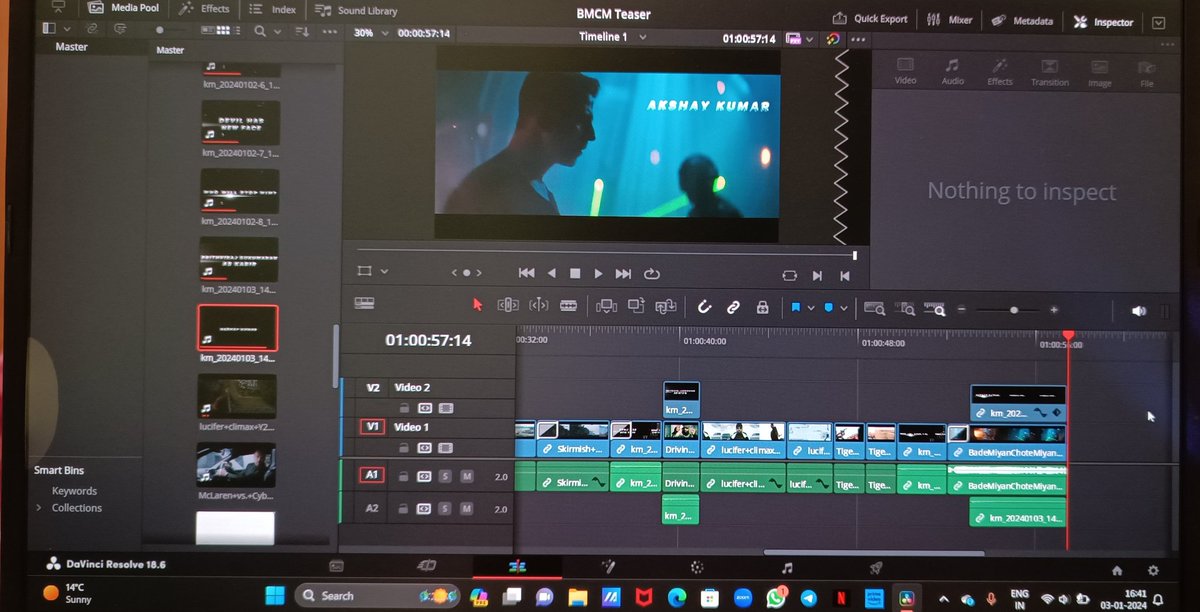Open the Fairlight page icon
The height and width of the screenshot is (612, 1200).
(x=787, y=567)
